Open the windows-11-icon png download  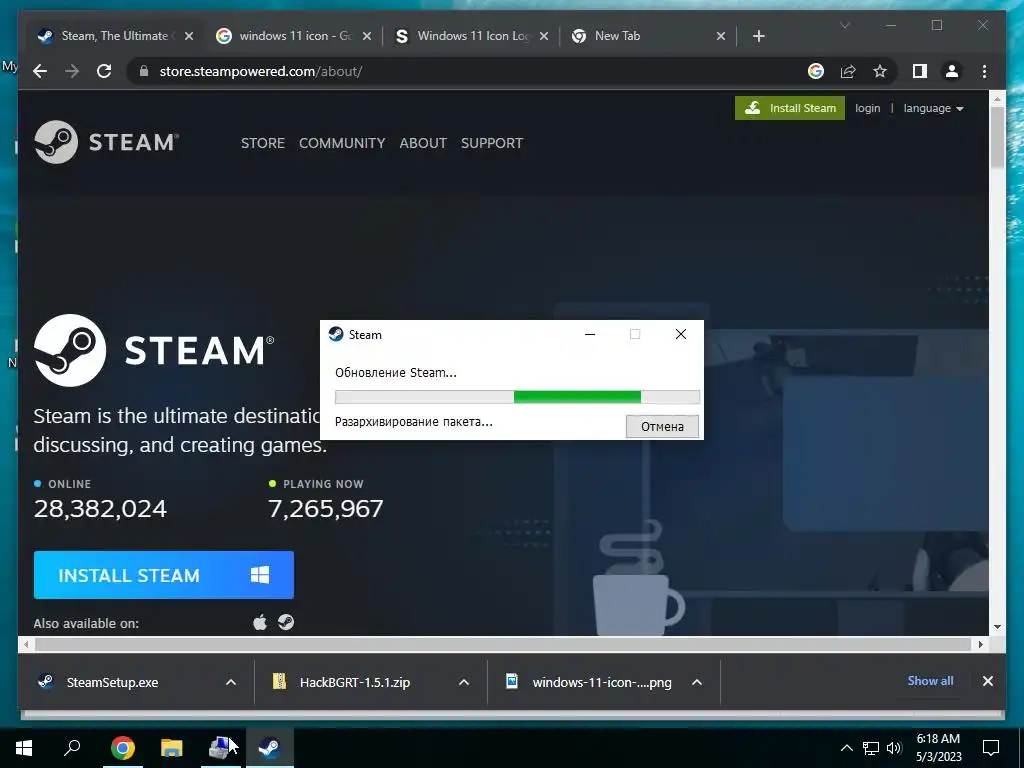[x=601, y=682]
